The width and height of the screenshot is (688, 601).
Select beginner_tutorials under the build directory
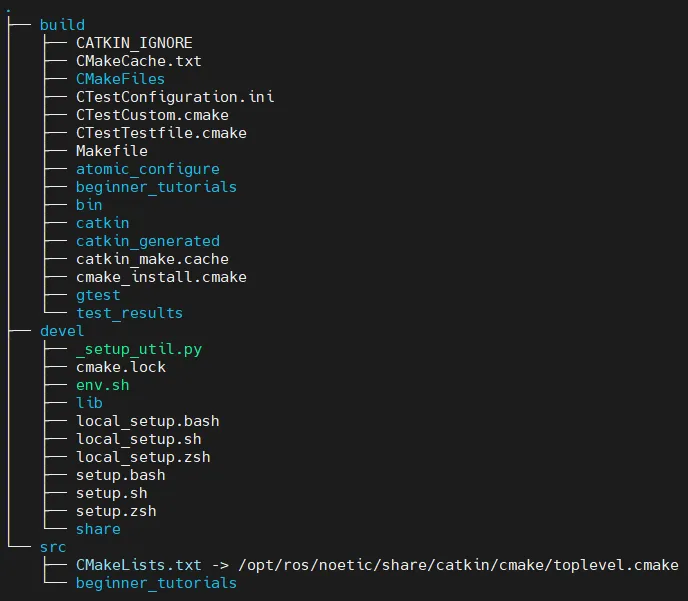pyautogui.click(x=156, y=187)
